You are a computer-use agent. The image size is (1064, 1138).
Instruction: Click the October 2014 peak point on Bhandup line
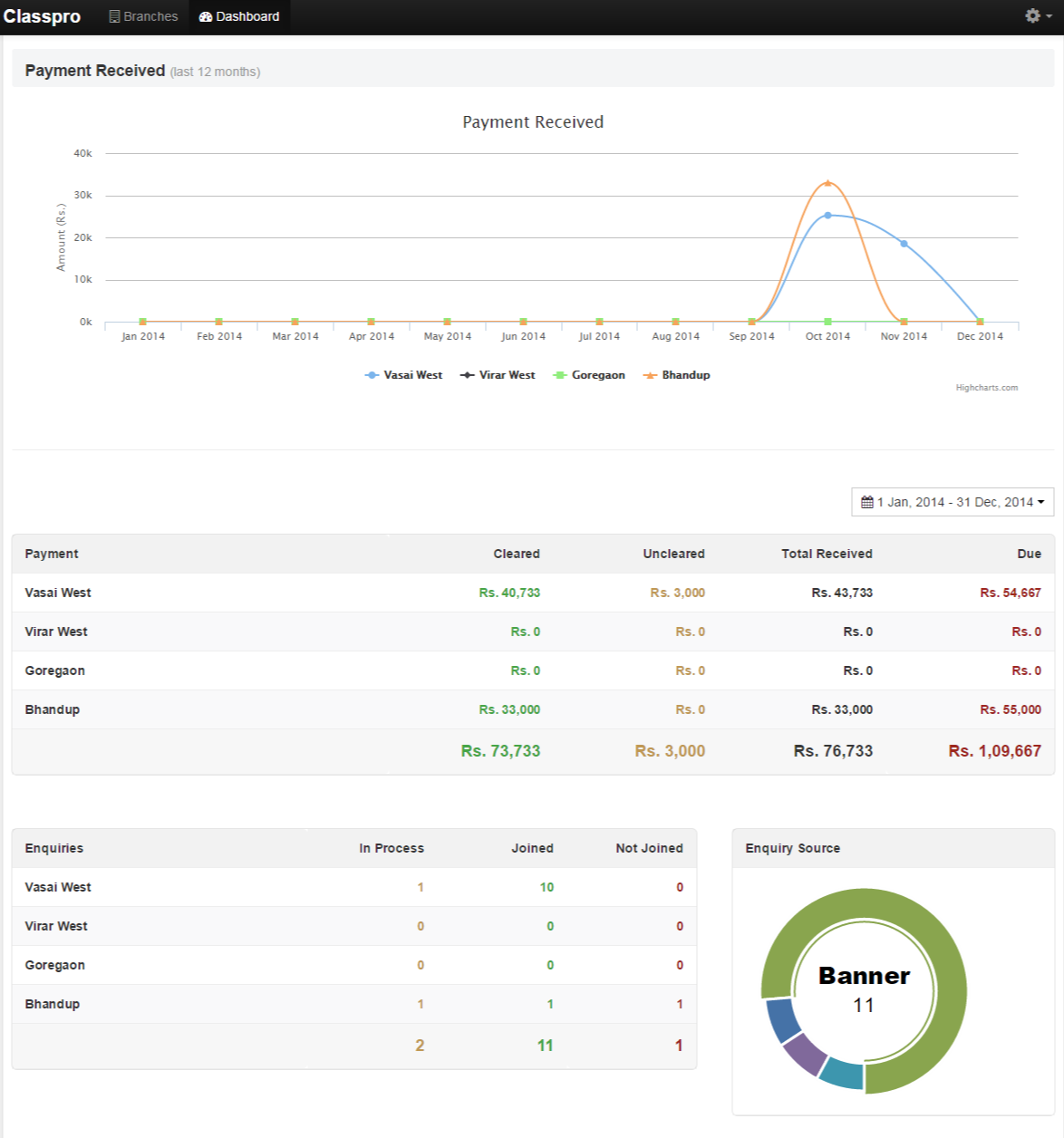coord(827,182)
